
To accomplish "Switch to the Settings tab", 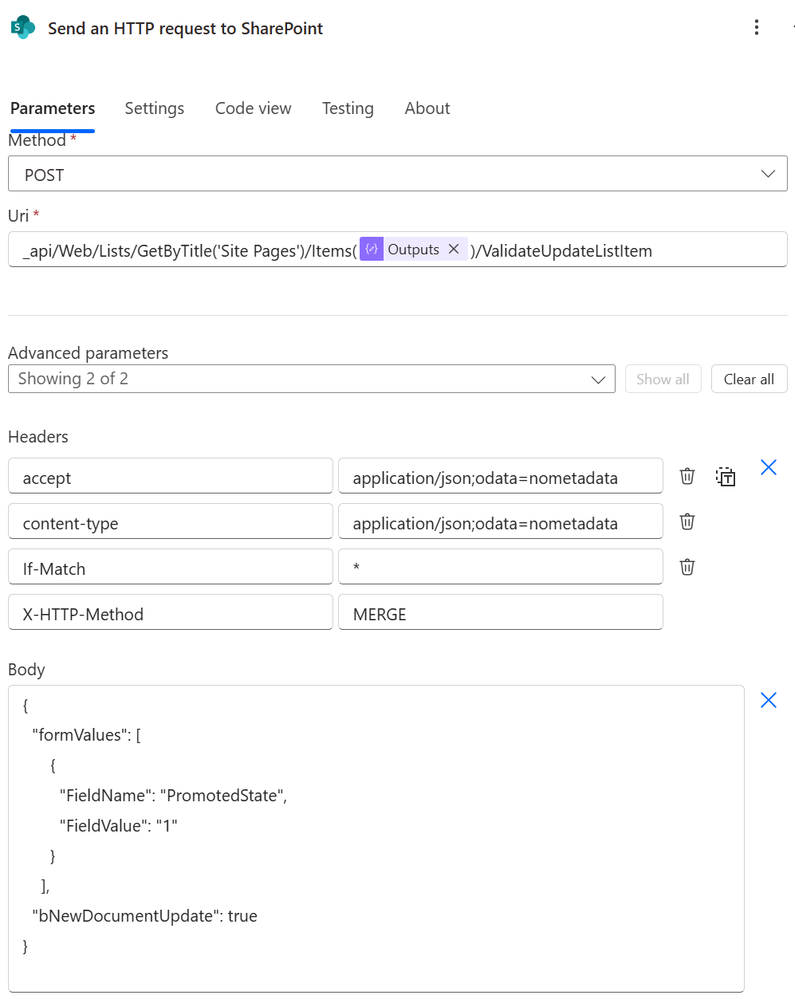I will point(154,108).
